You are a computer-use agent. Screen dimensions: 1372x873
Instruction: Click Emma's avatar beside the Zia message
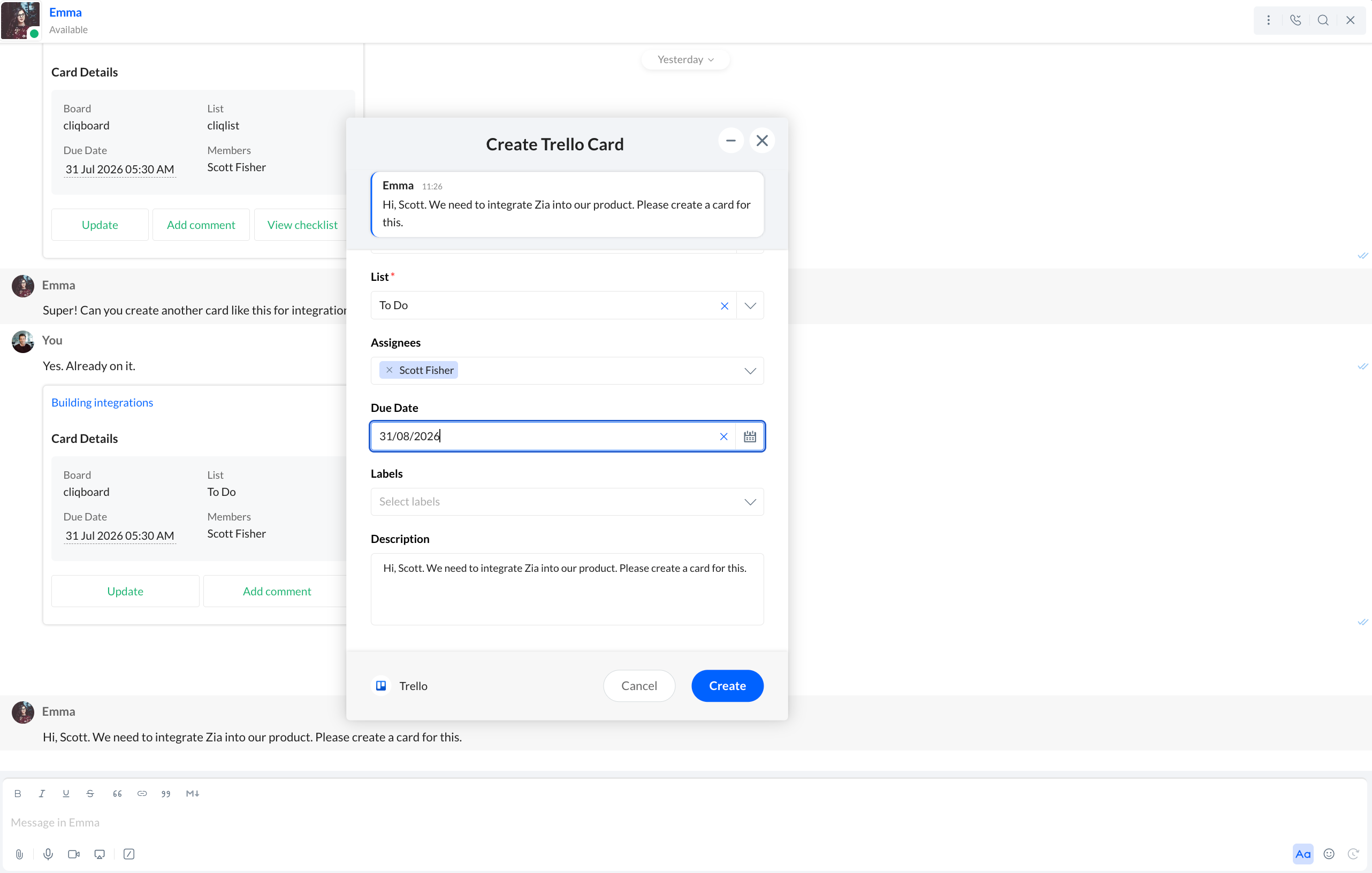(23, 712)
